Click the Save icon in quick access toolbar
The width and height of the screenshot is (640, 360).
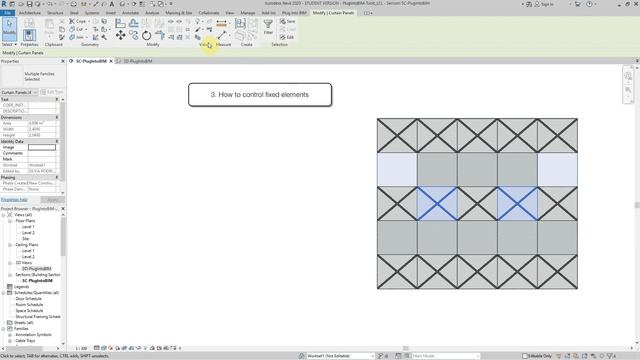tap(29, 4)
